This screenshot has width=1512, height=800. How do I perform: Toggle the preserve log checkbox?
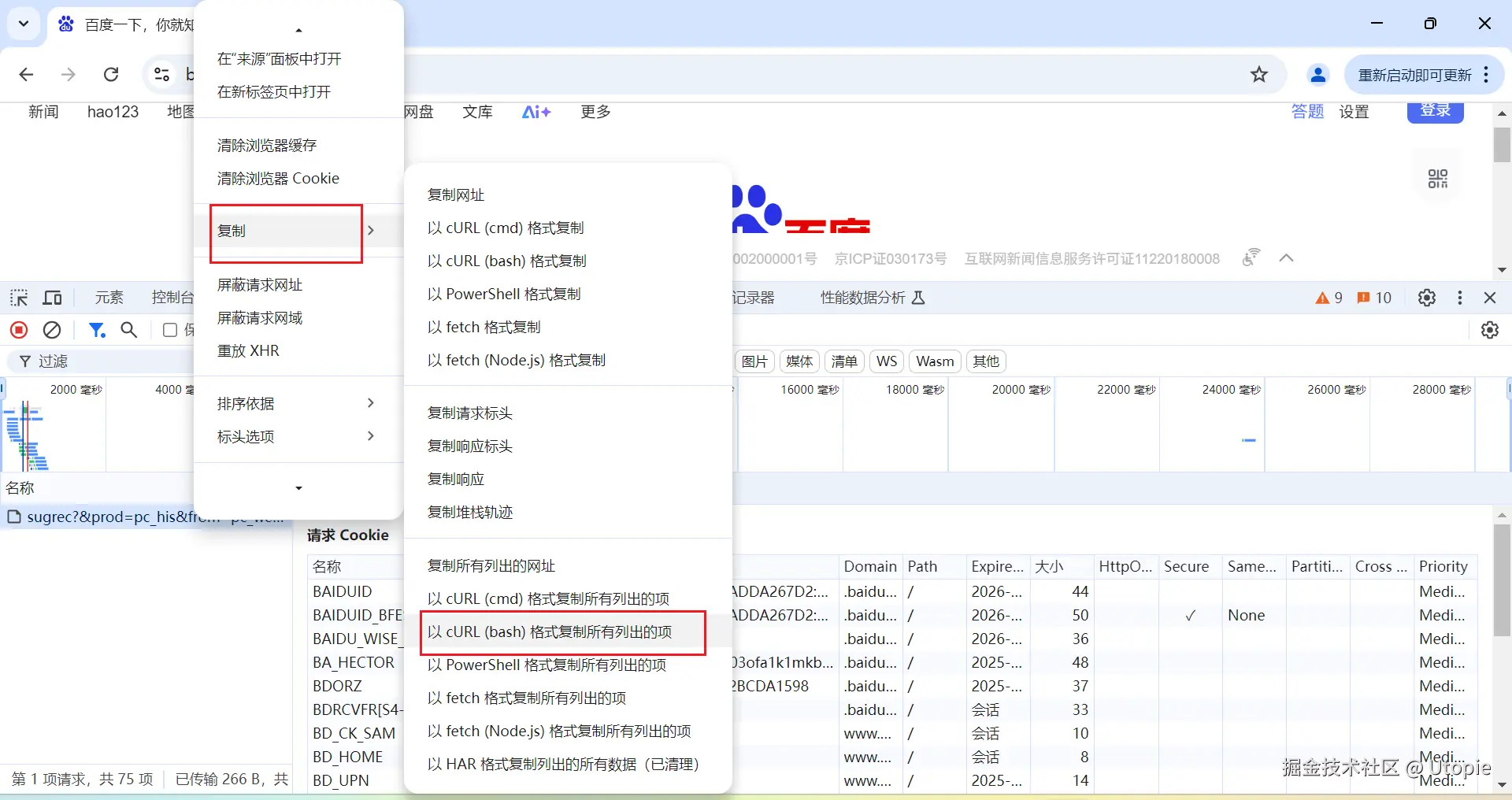[x=169, y=330]
